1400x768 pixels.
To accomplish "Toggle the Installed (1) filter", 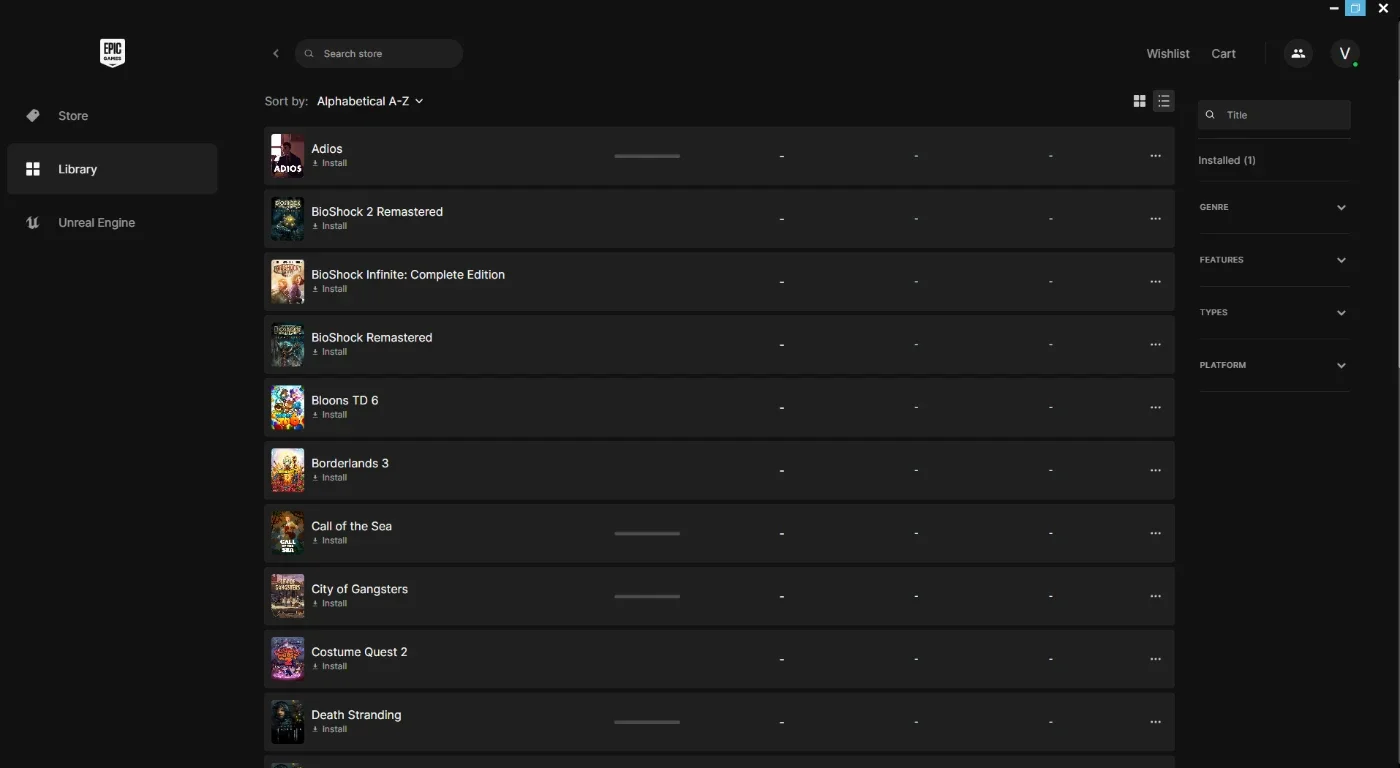I will click(x=1227, y=160).
